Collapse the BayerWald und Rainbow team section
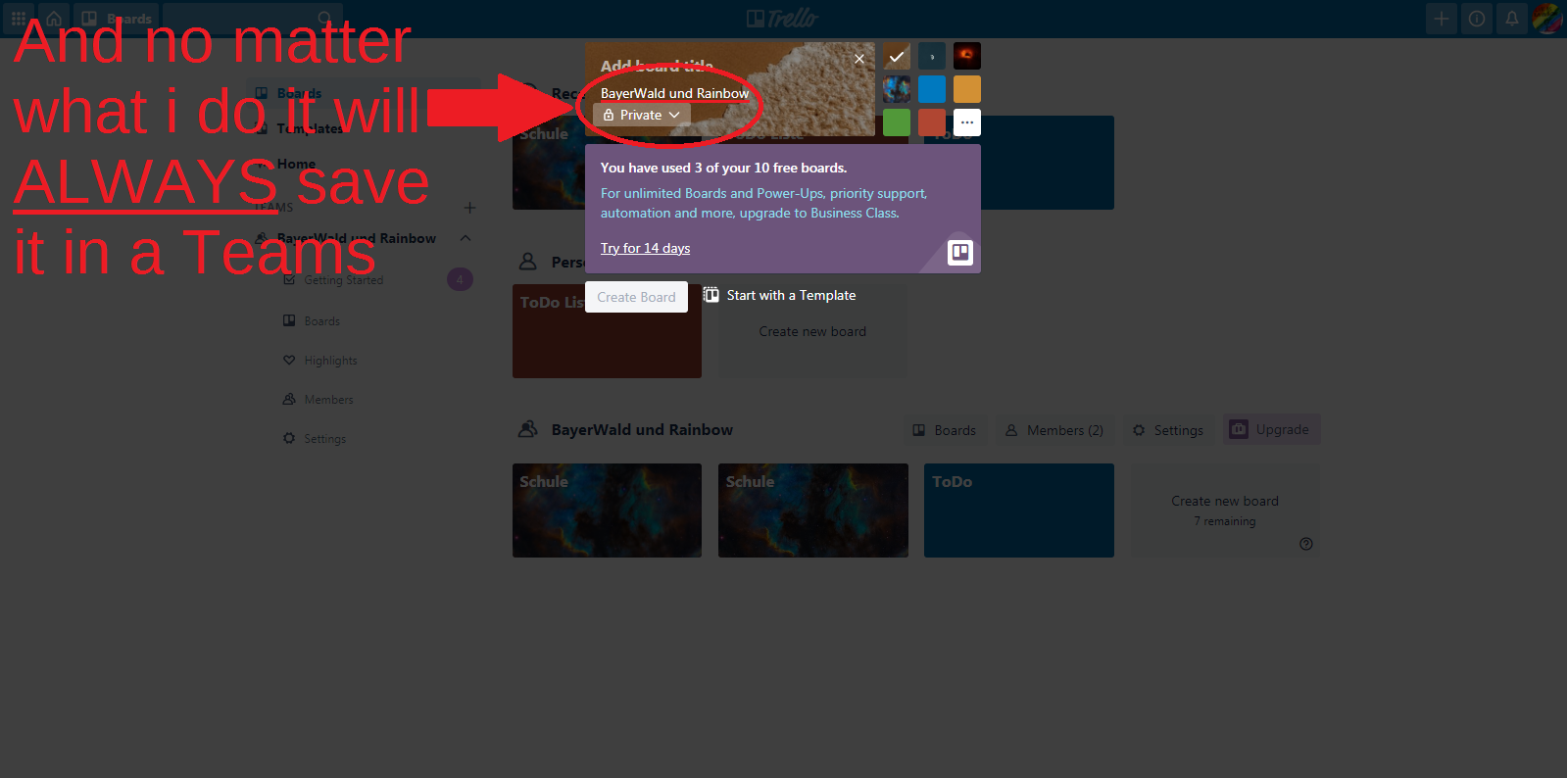This screenshot has height=778, width=1568. [465, 238]
